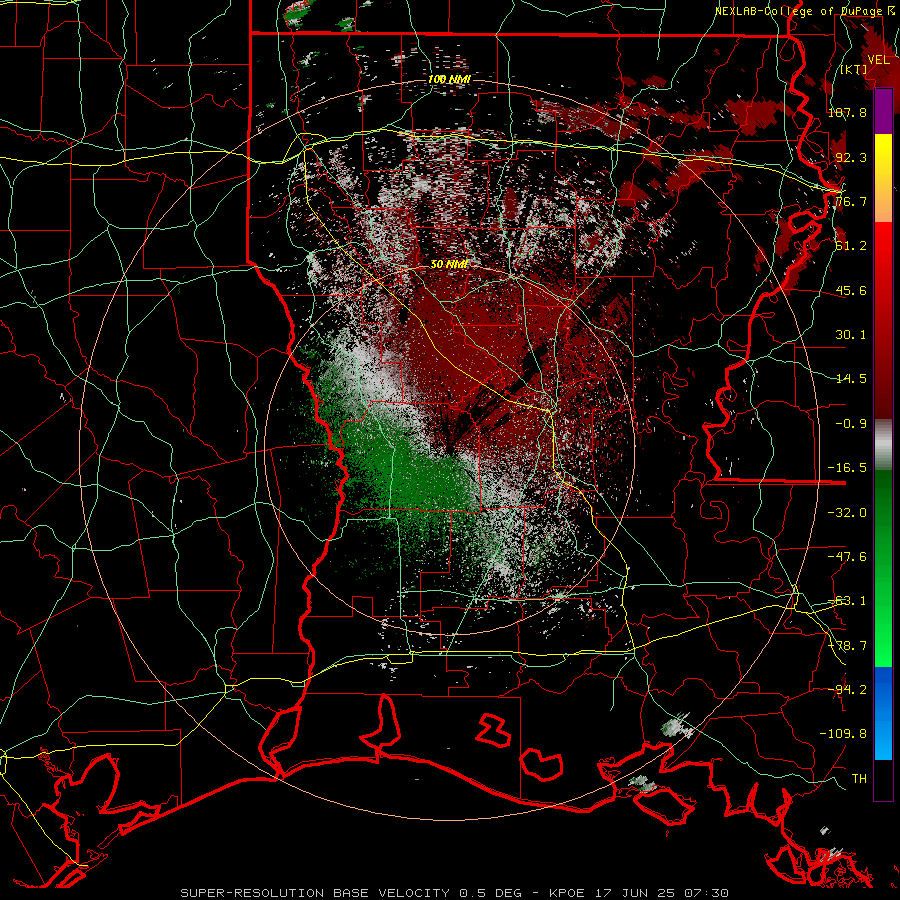Click the 92.3 velocity scale value
The image size is (900, 900).
tap(851, 157)
